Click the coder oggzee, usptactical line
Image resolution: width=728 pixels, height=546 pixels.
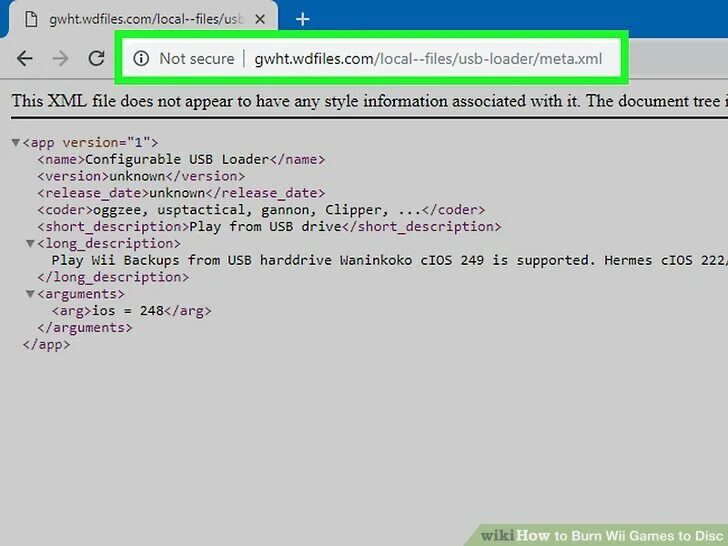coord(261,210)
